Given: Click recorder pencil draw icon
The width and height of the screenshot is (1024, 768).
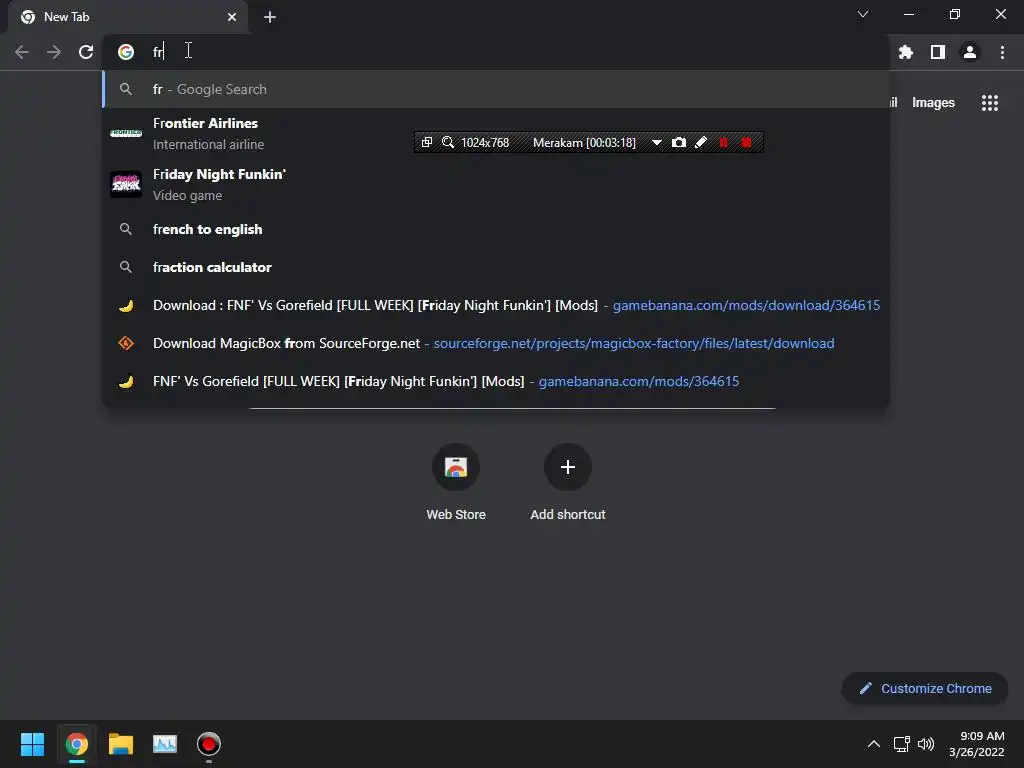Looking at the screenshot, I should pos(701,142).
